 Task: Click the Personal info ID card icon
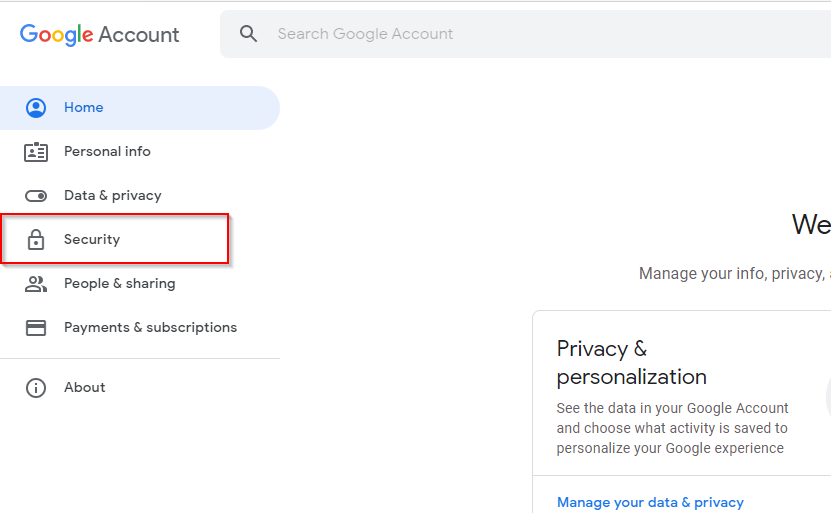36,152
